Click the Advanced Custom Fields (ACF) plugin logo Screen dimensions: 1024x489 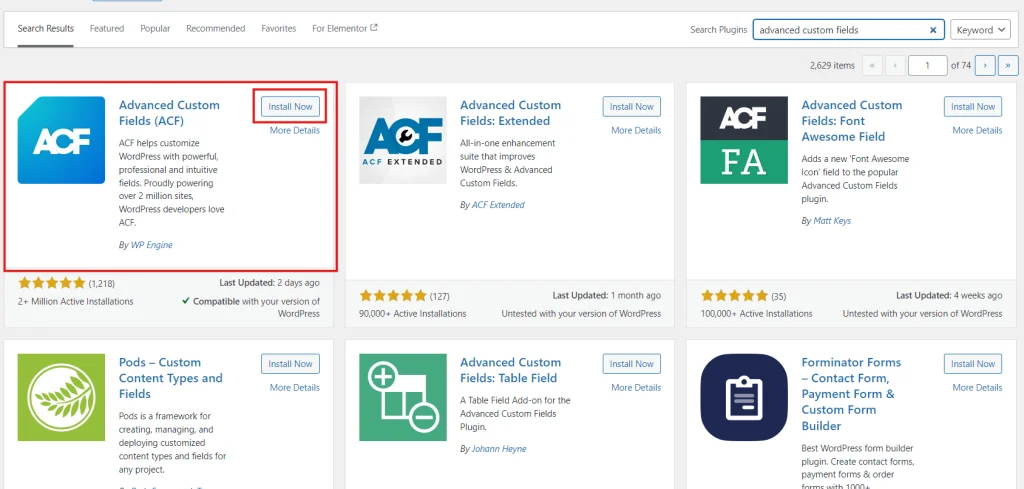[x=61, y=140]
